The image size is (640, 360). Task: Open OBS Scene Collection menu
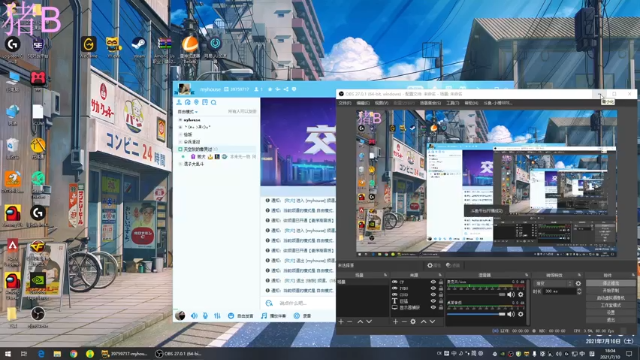point(430,103)
